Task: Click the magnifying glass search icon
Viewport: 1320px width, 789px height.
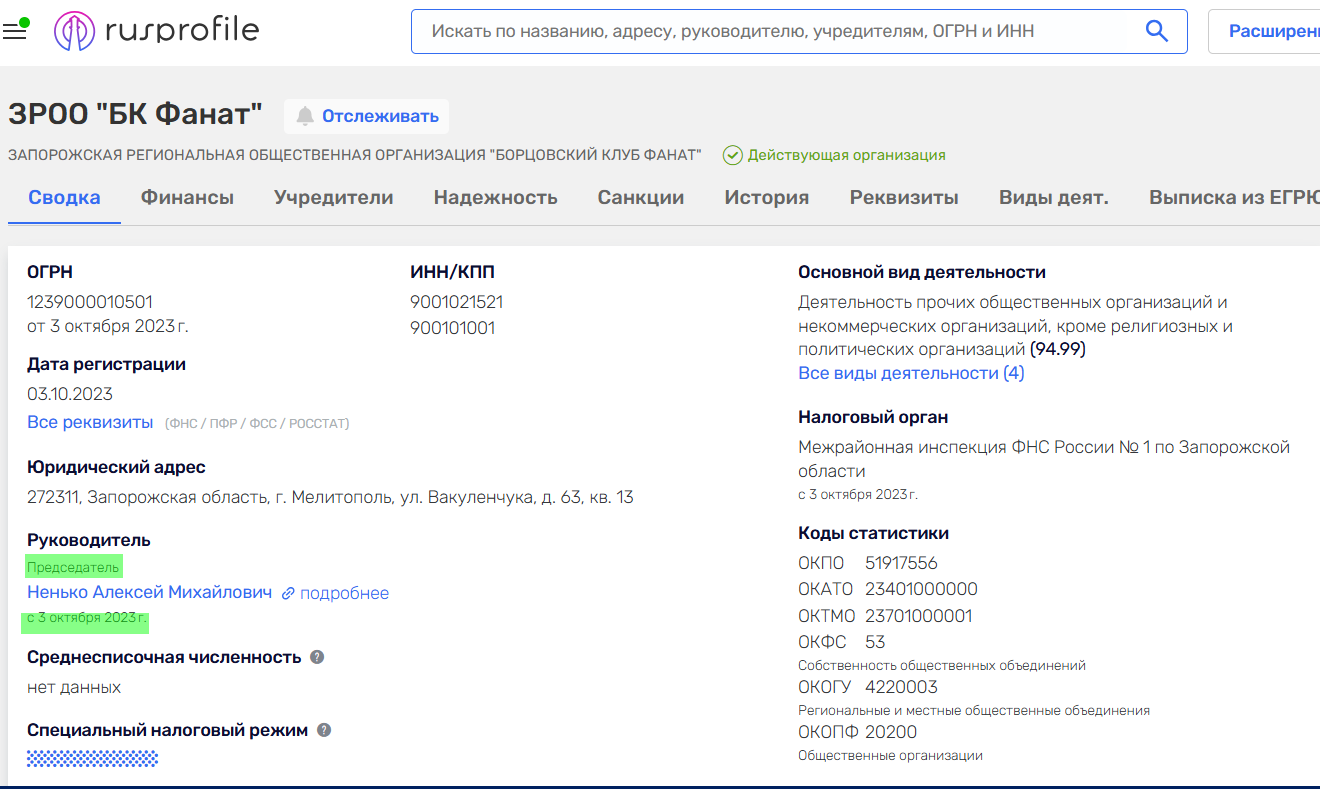Action: (1156, 31)
